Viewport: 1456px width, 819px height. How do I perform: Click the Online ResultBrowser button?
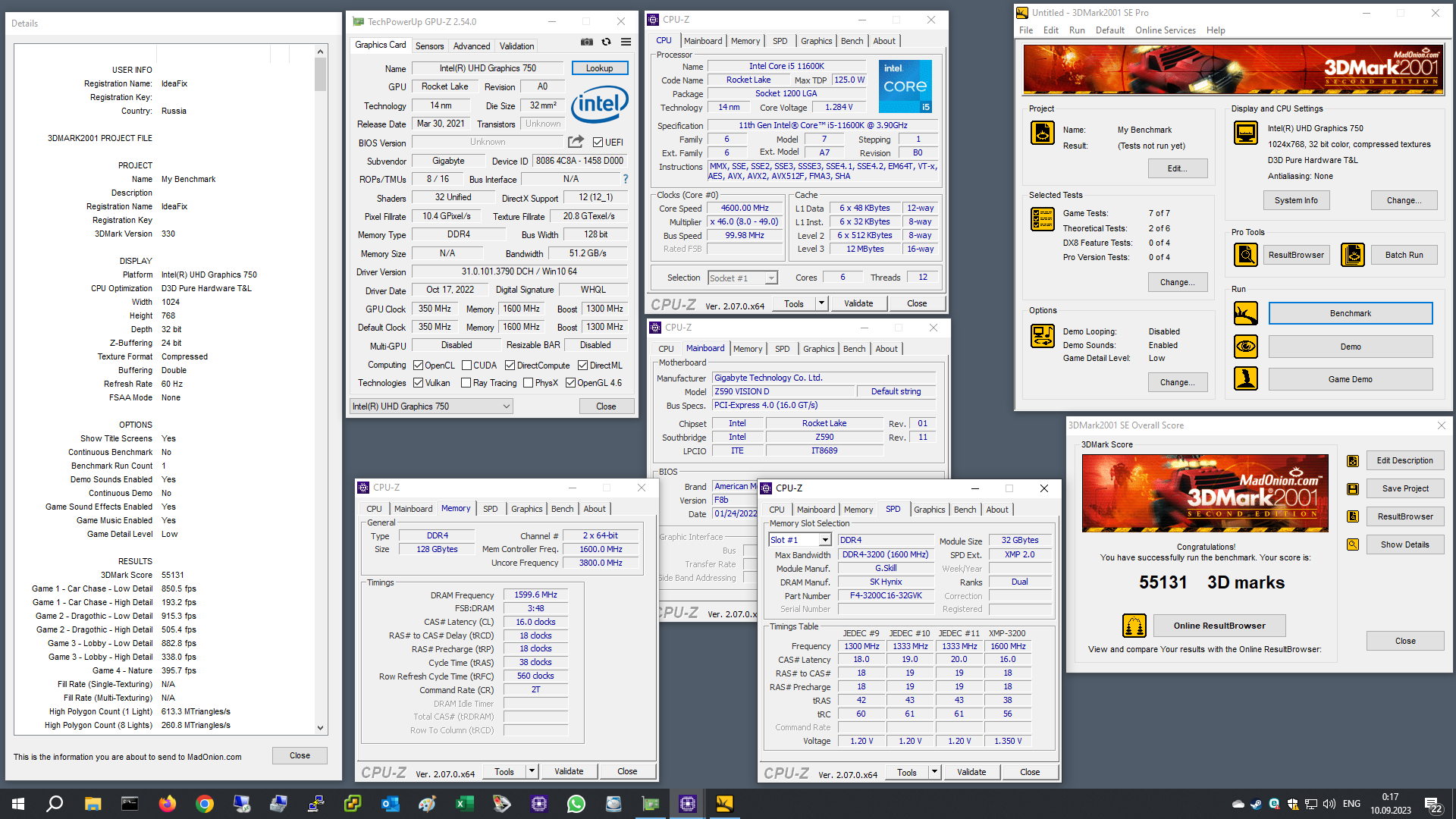[x=1219, y=626]
